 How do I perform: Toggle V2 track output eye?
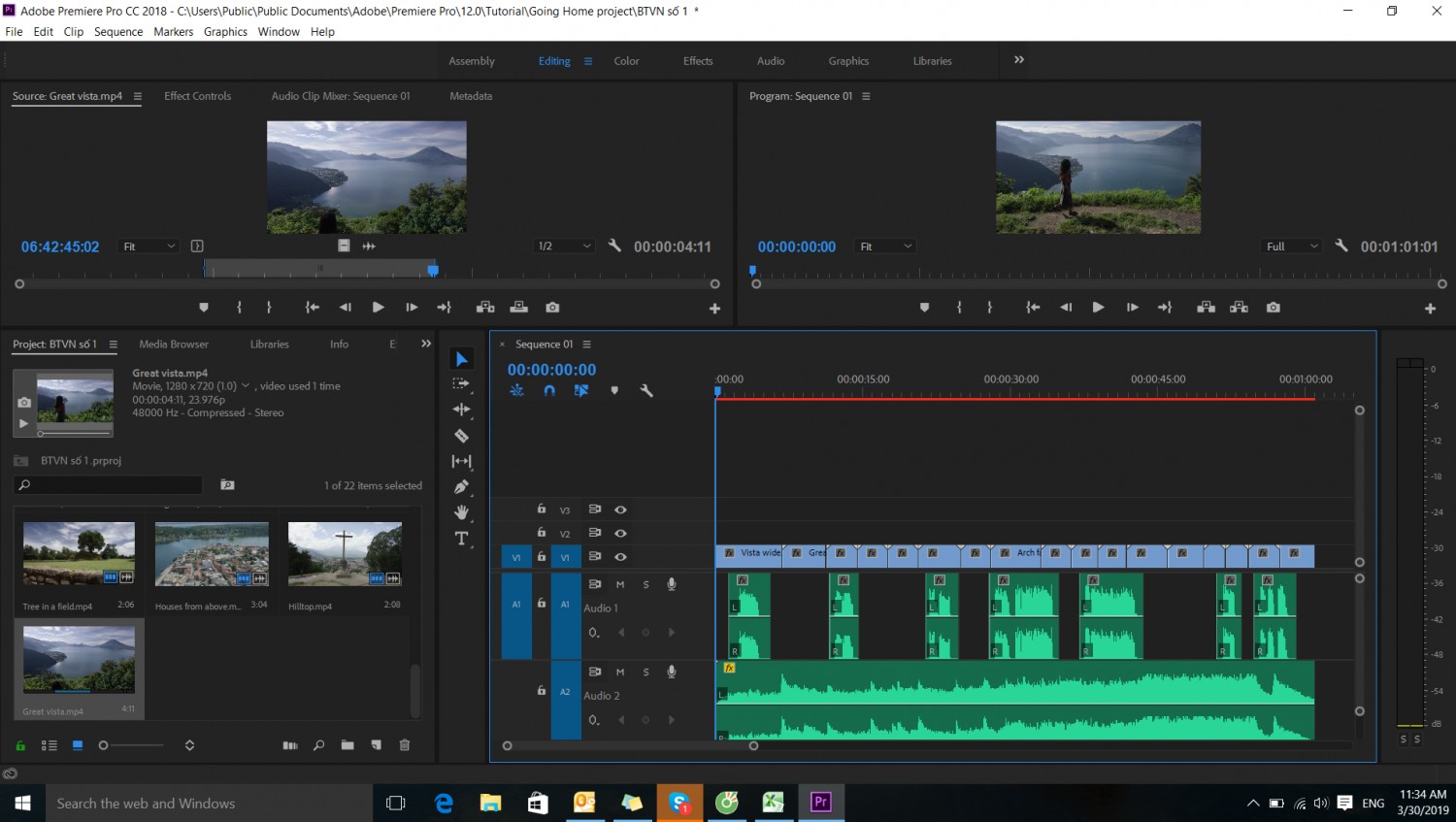pyautogui.click(x=620, y=533)
